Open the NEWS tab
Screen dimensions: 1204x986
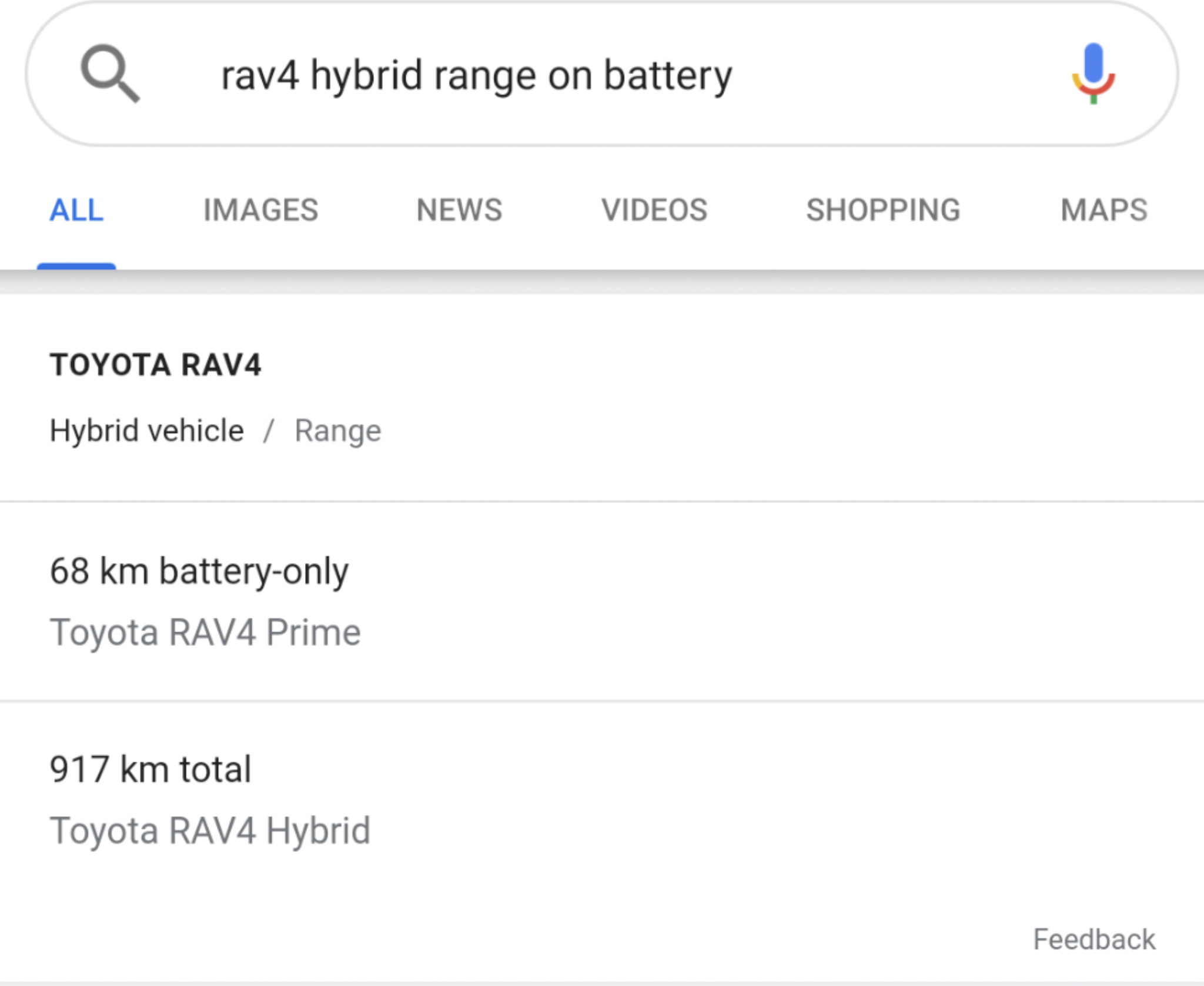459,210
